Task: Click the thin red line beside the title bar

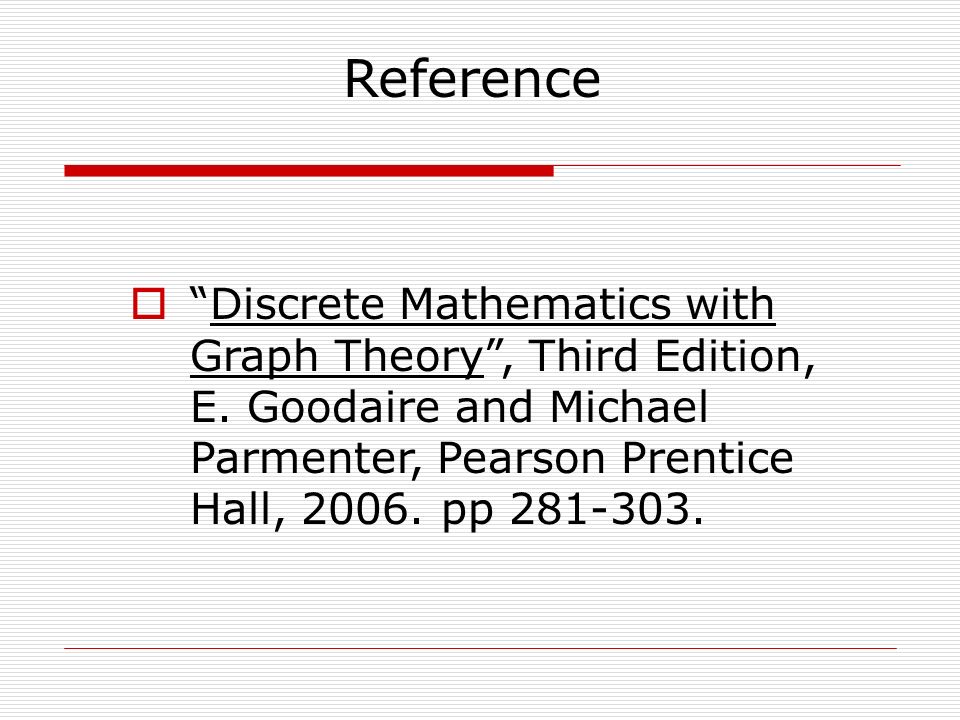Action: [x=727, y=165]
